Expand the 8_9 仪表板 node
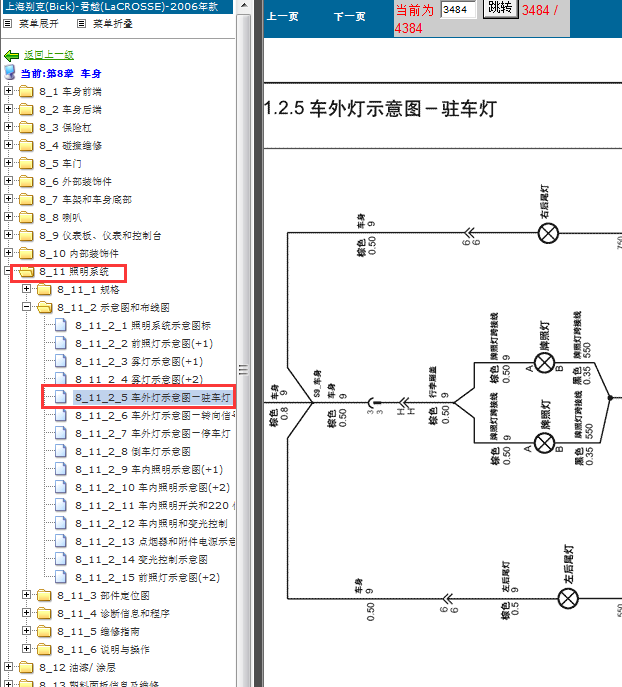Screen dimensions: 622x687 point(8,234)
